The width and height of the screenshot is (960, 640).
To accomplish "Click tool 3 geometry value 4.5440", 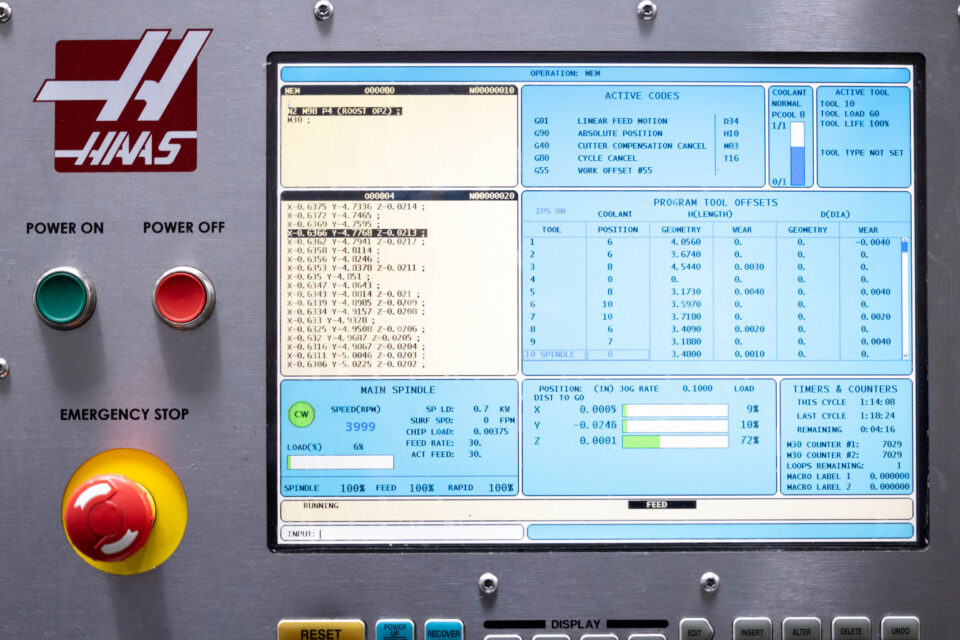I will click(685, 267).
